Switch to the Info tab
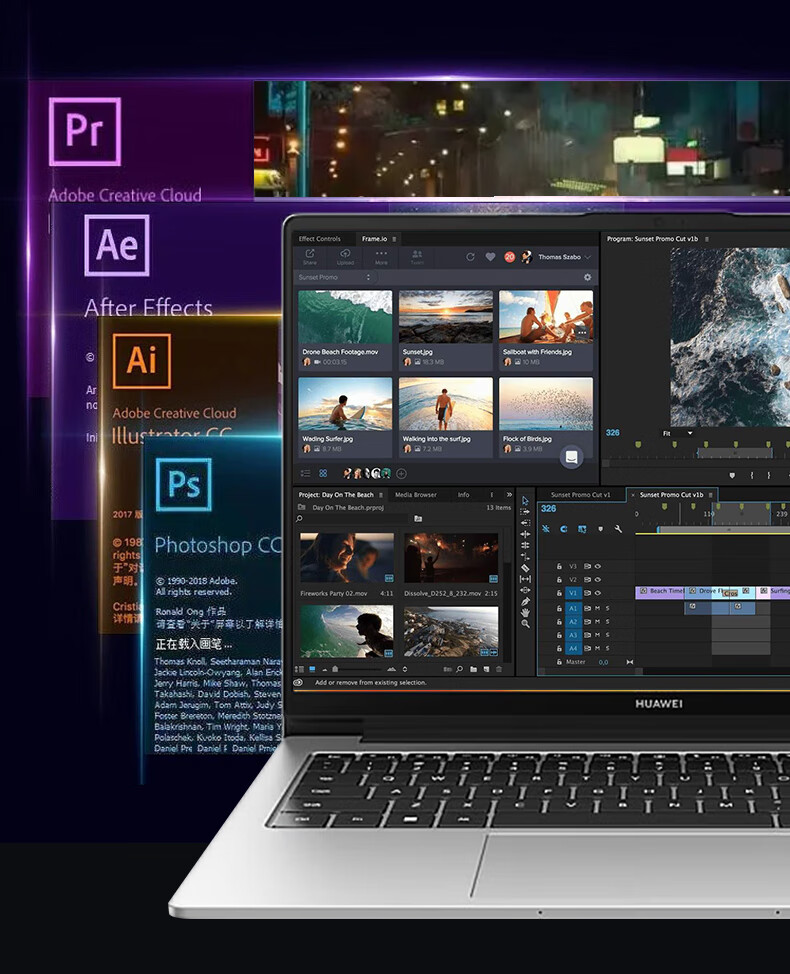This screenshot has height=974, width=790. point(463,494)
